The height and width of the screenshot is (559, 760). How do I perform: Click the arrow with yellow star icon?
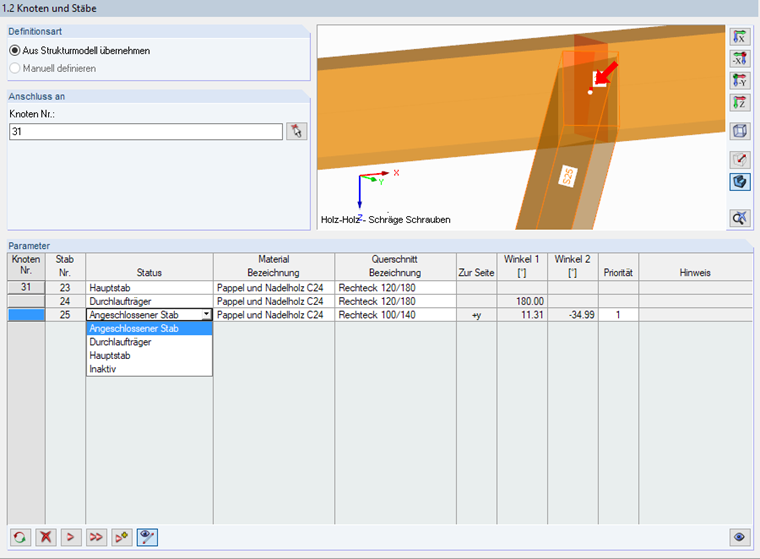122,537
